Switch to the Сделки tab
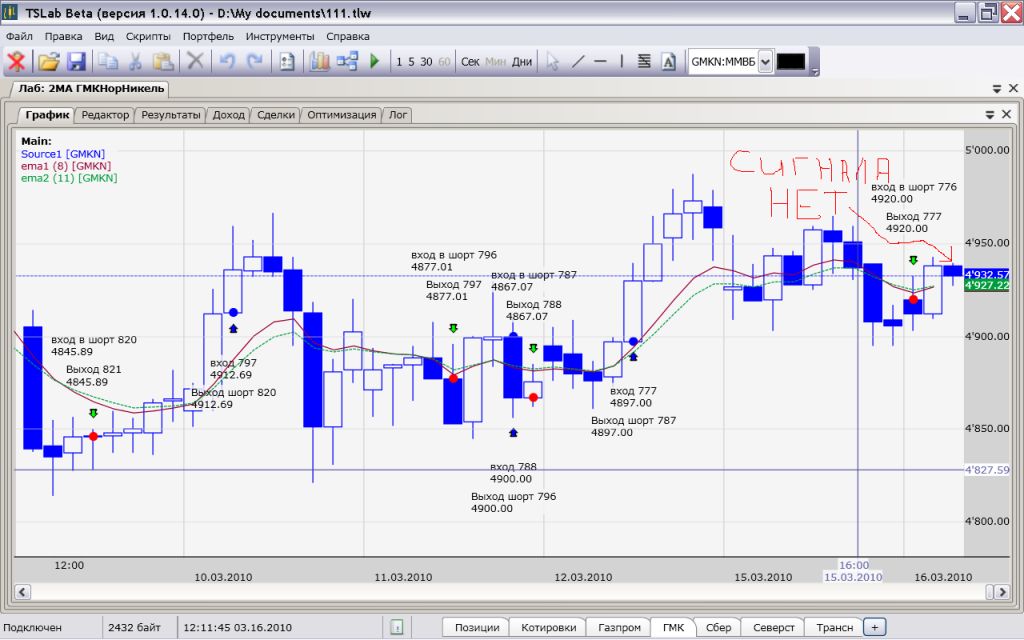The image size is (1024, 640). [x=276, y=115]
